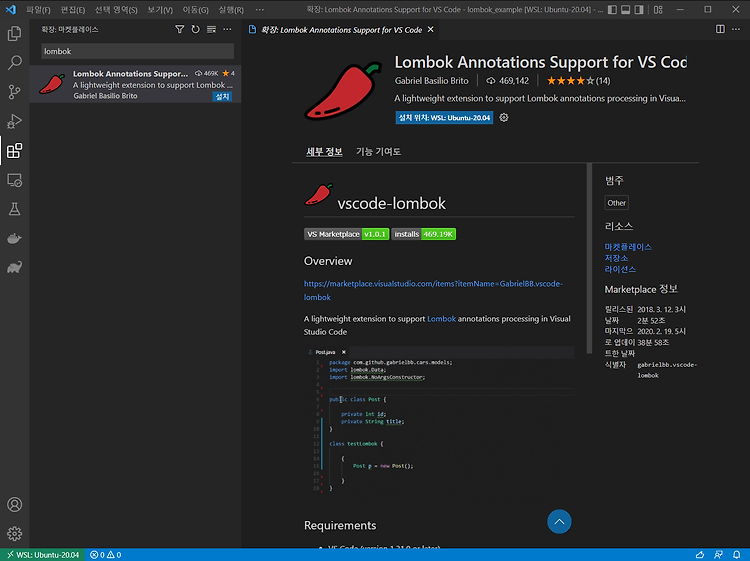Open editor more actions ellipsis
The width and height of the screenshot is (750, 561).
click(736, 29)
